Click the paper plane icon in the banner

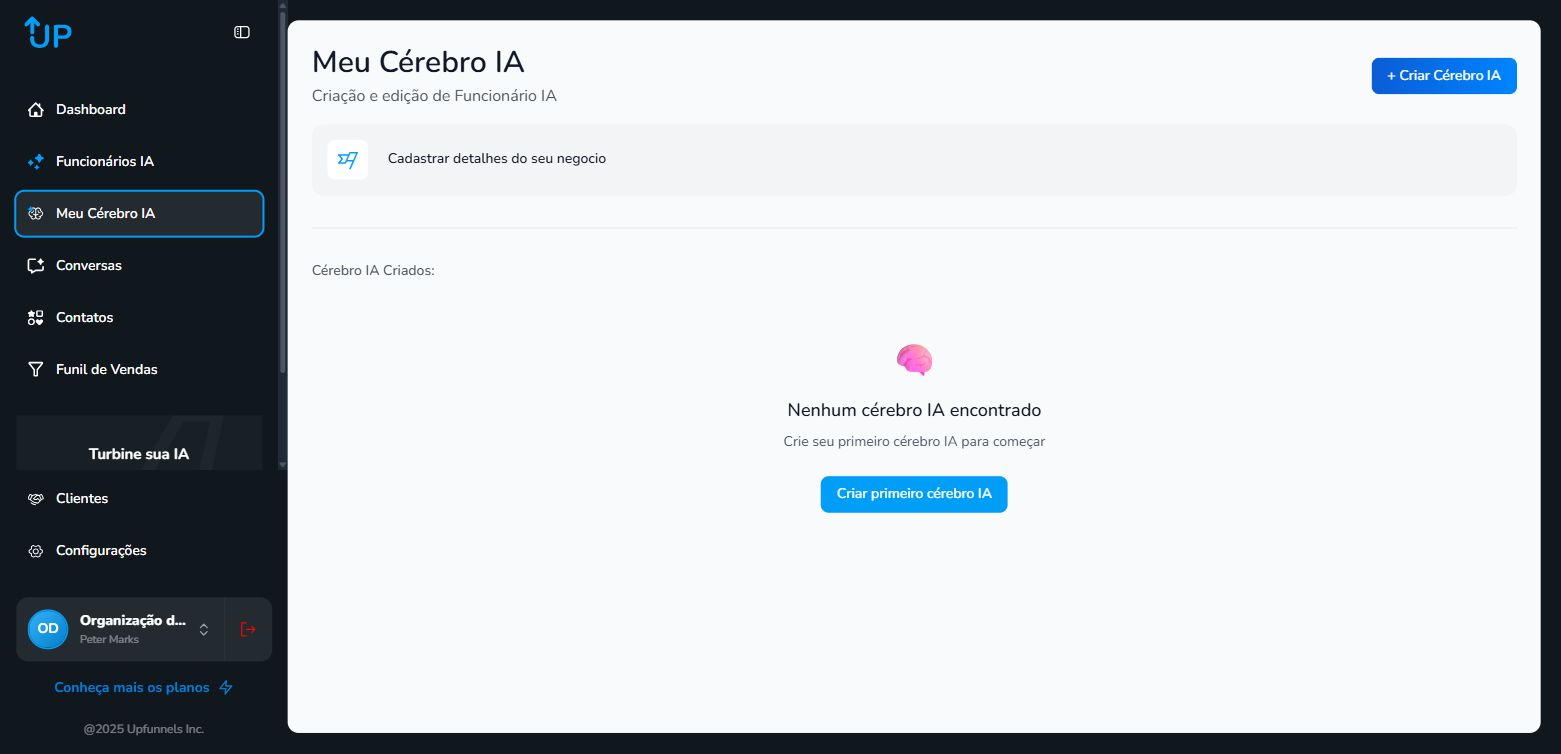point(347,159)
